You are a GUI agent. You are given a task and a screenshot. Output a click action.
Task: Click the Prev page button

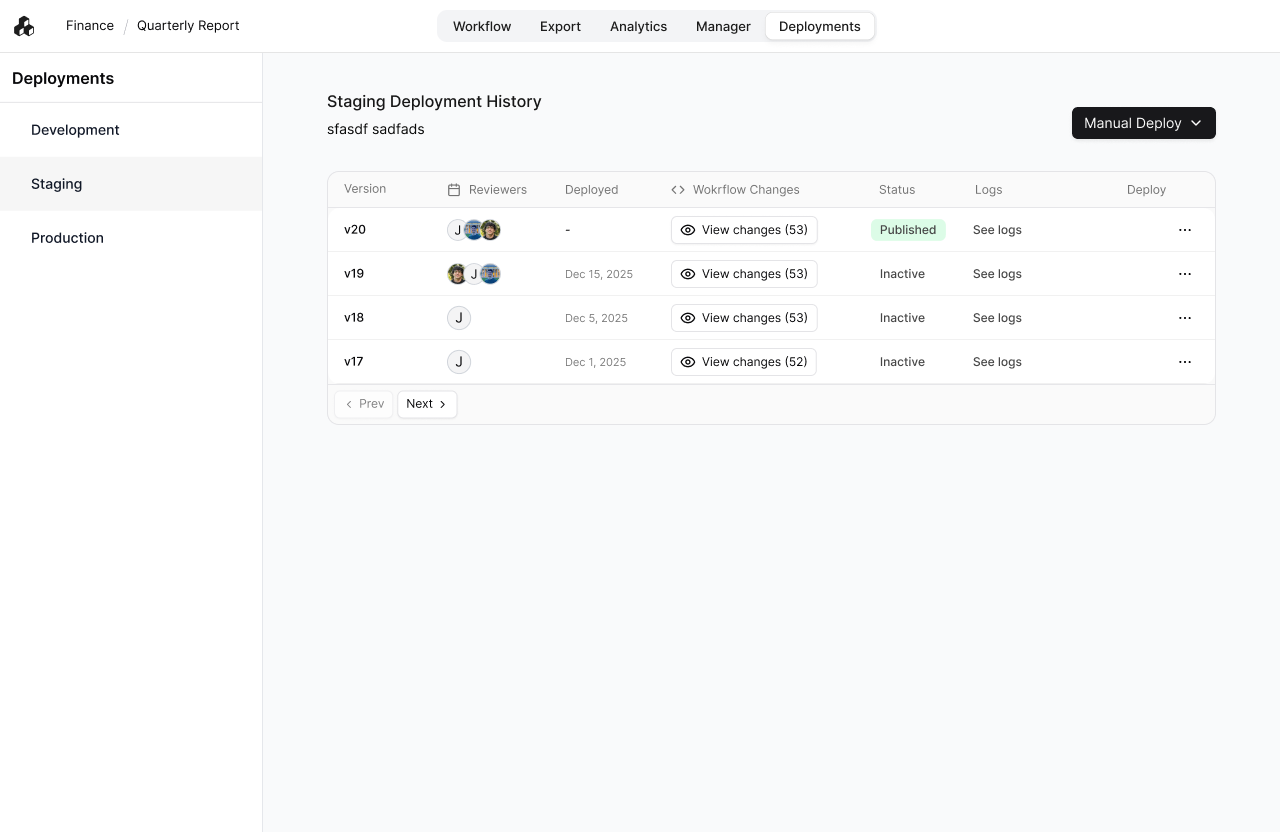pos(364,404)
